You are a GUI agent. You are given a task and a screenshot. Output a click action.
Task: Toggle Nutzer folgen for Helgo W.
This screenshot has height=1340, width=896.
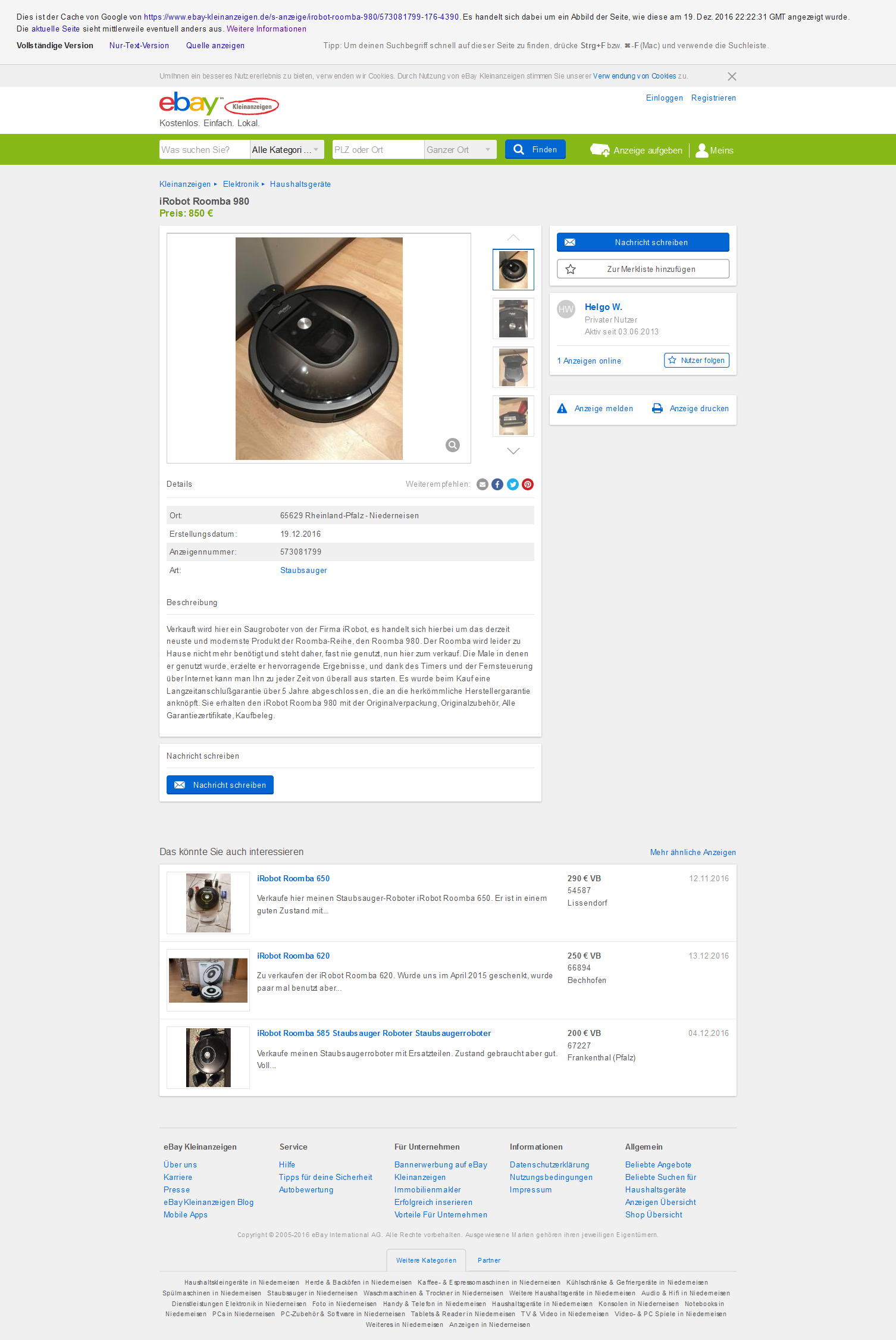pyautogui.click(x=697, y=360)
